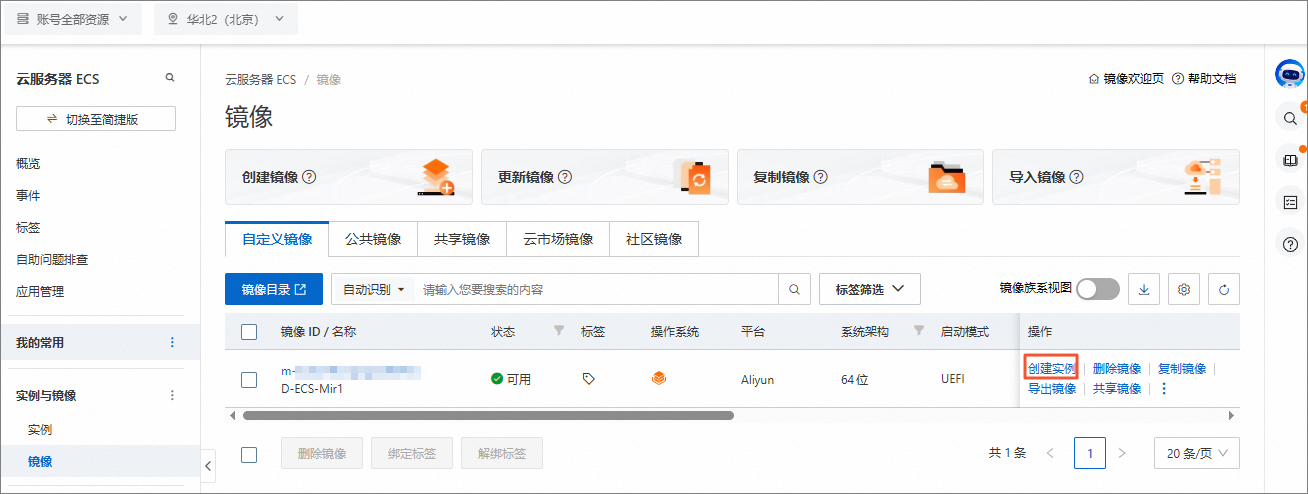Click the download export icon button

pos(1144,289)
